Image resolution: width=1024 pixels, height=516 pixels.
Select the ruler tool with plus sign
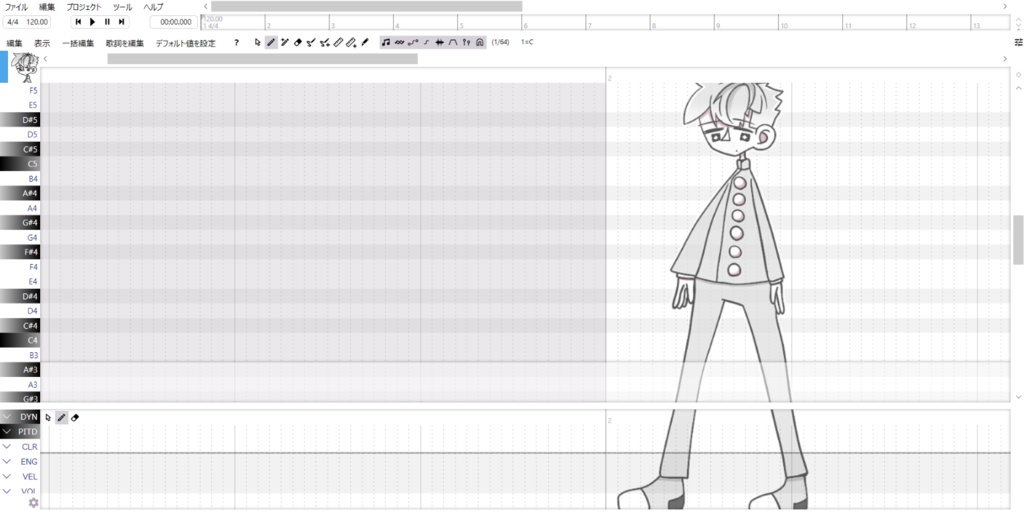[351, 42]
